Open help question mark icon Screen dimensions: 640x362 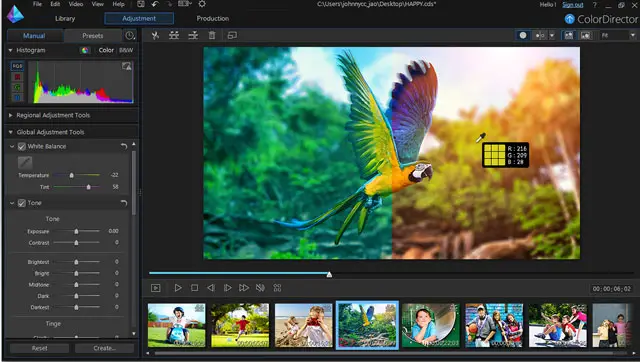click(x=595, y=5)
